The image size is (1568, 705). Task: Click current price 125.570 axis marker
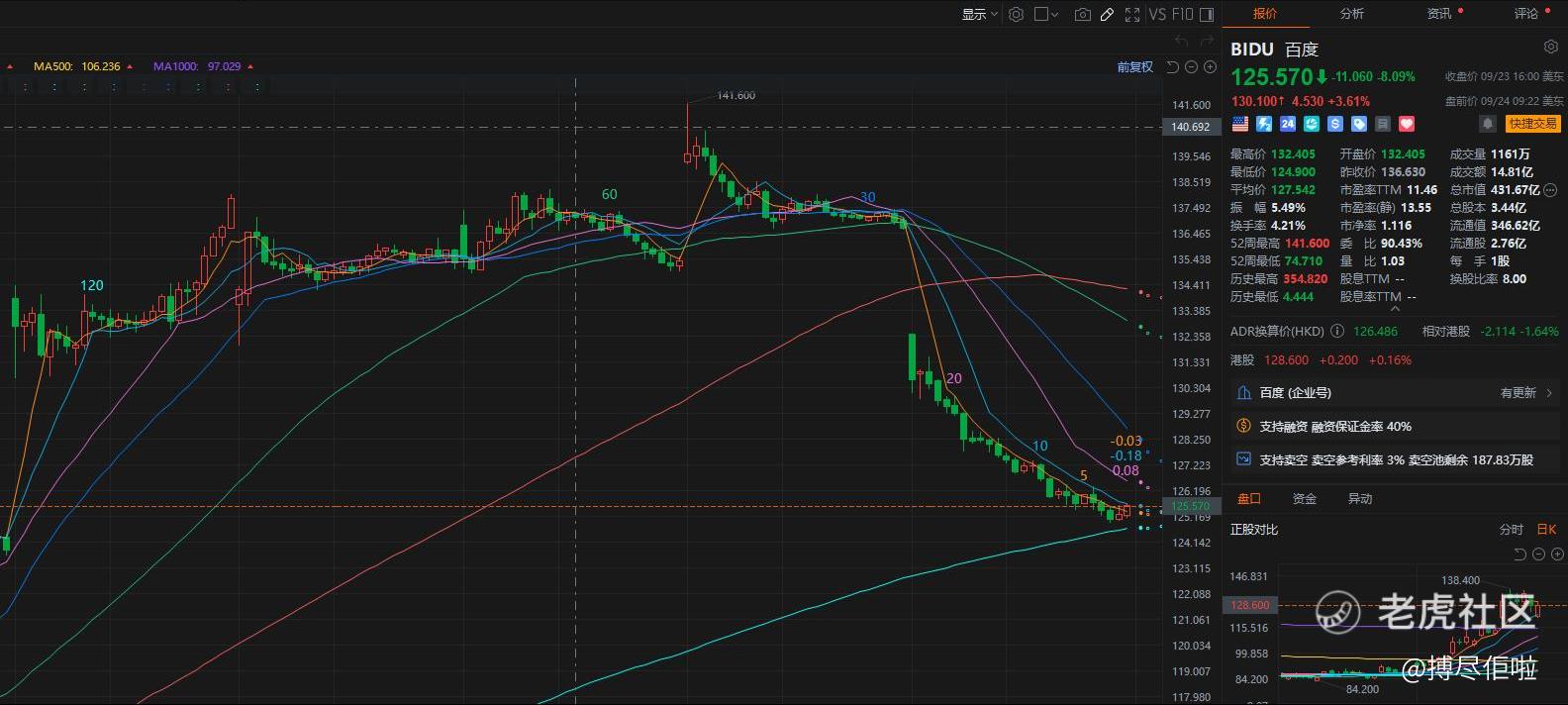click(1190, 506)
